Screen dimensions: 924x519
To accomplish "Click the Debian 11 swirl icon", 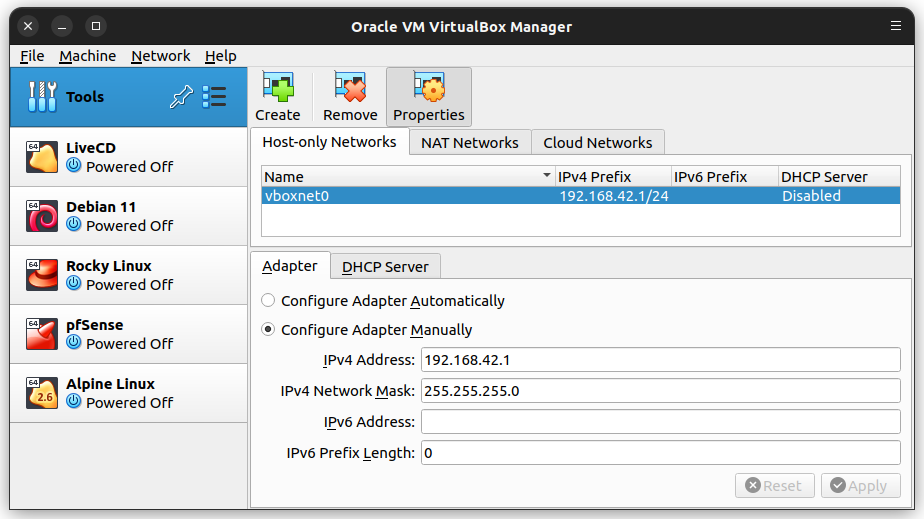I will (42, 216).
